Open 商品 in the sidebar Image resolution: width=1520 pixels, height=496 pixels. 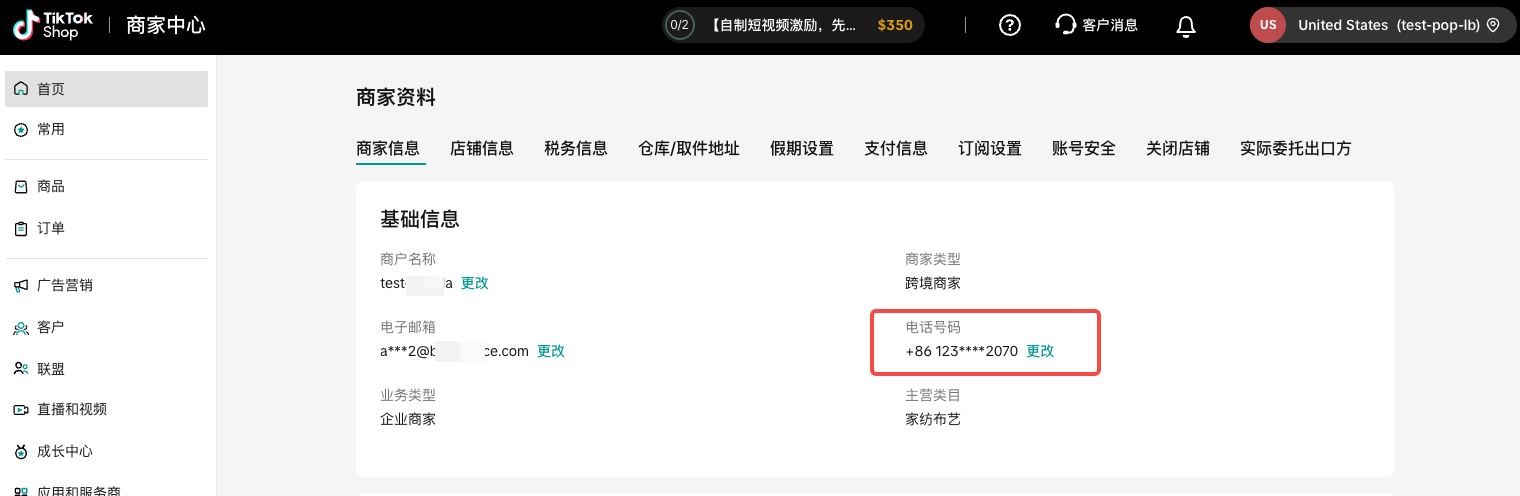51,187
